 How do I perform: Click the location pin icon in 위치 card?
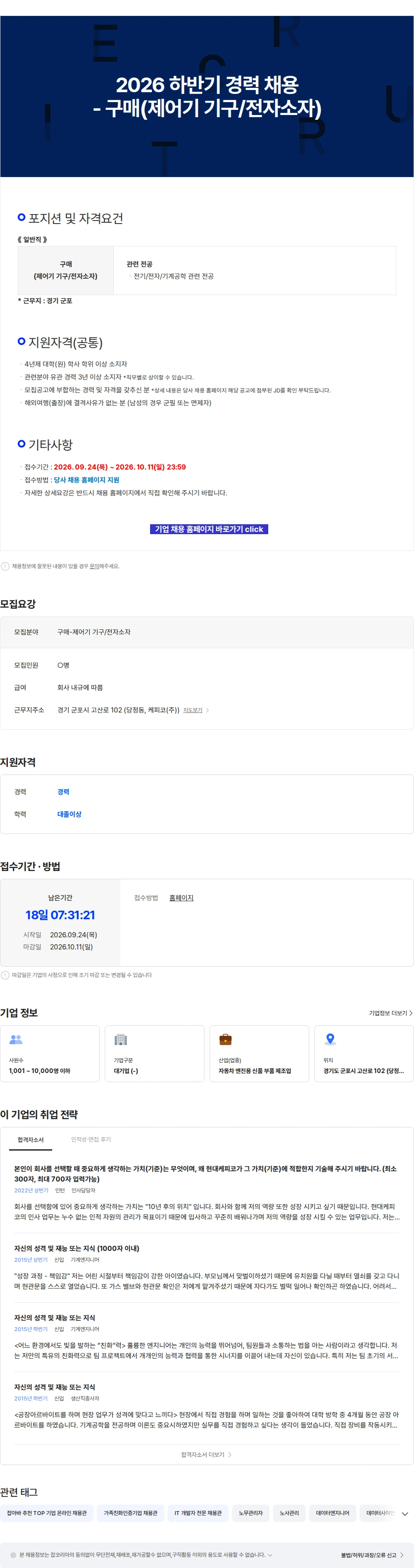pyautogui.click(x=330, y=1039)
